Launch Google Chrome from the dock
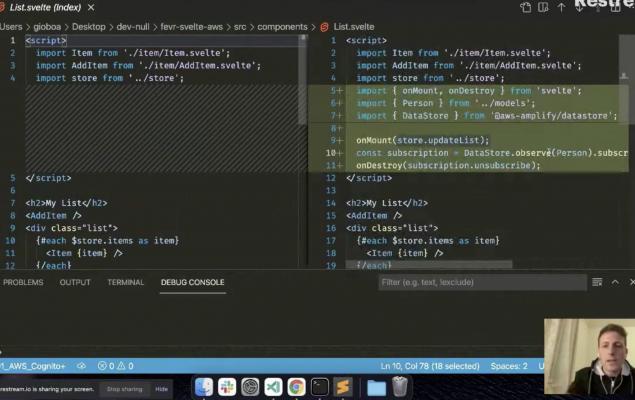The width and height of the screenshot is (635, 400). coord(296,387)
